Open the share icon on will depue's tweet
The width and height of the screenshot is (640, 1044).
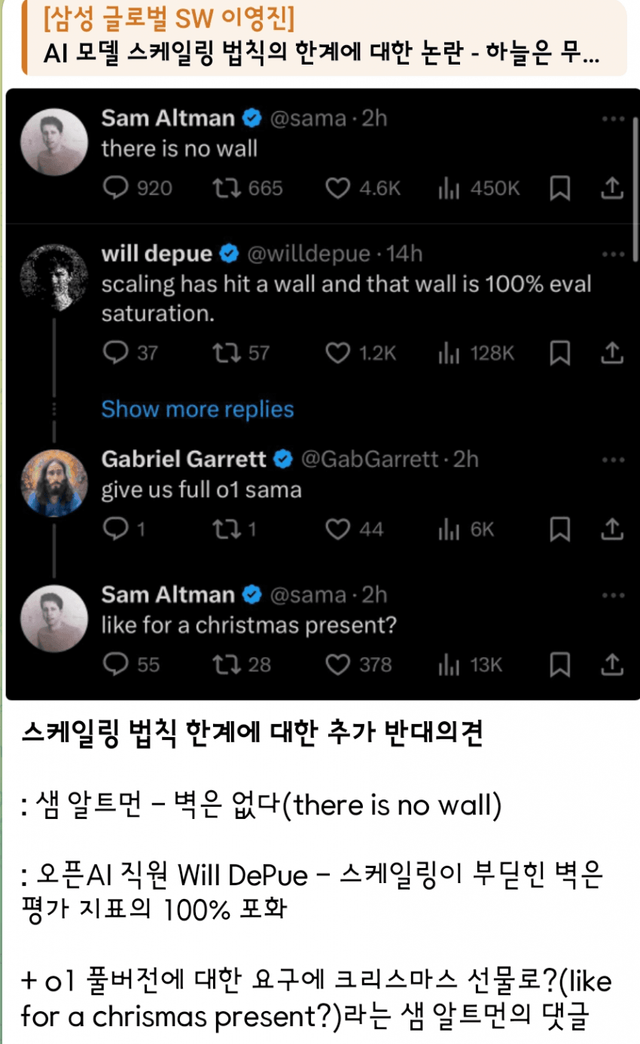(x=612, y=352)
